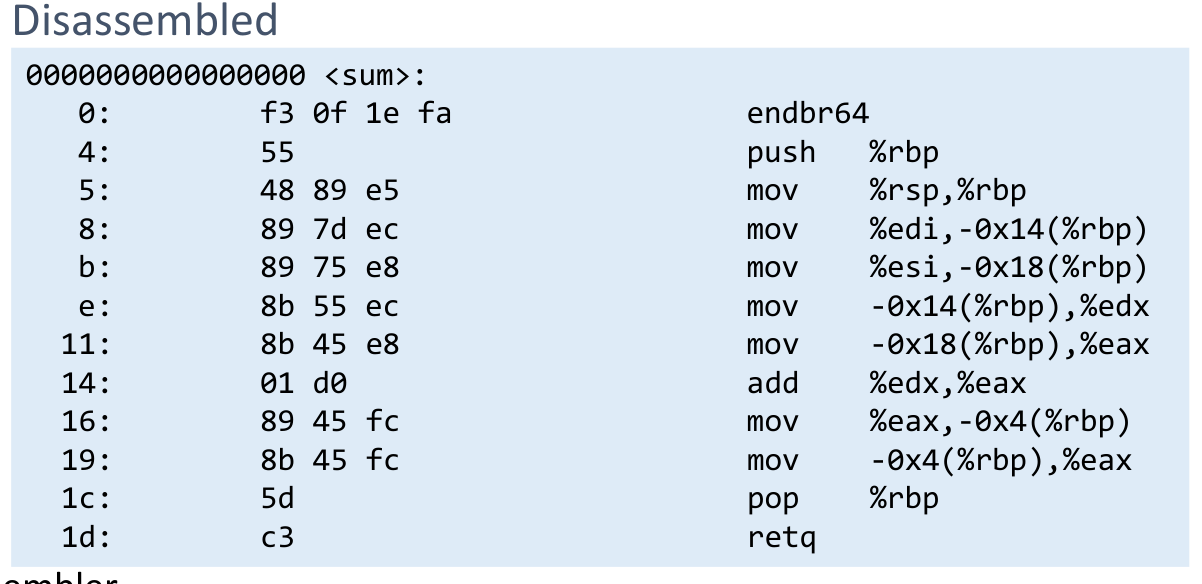Viewport: 1202px width, 584px height.
Task: Click hex bytes f3 0f 1e fa
Action: pyautogui.click(x=355, y=114)
